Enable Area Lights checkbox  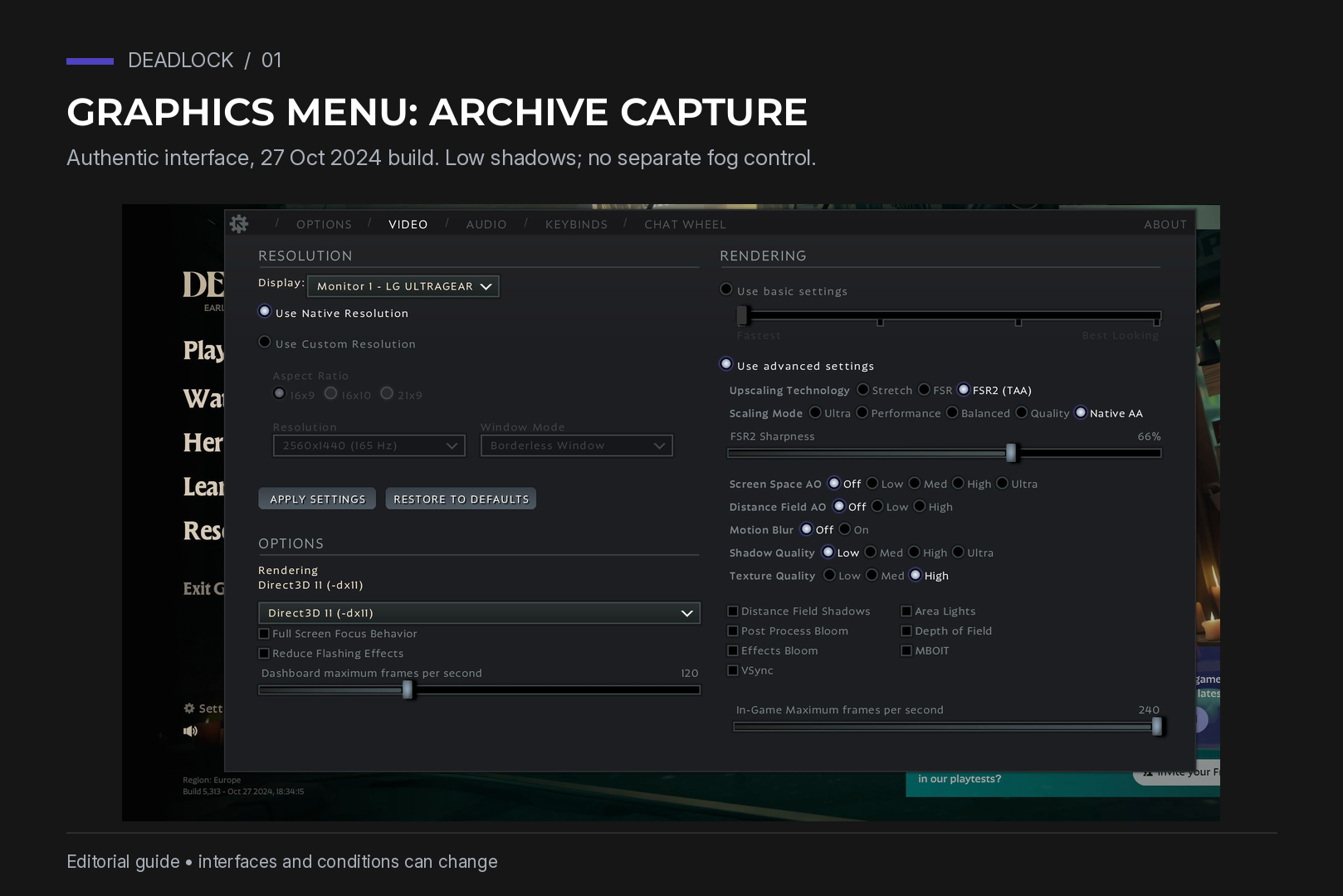906,611
